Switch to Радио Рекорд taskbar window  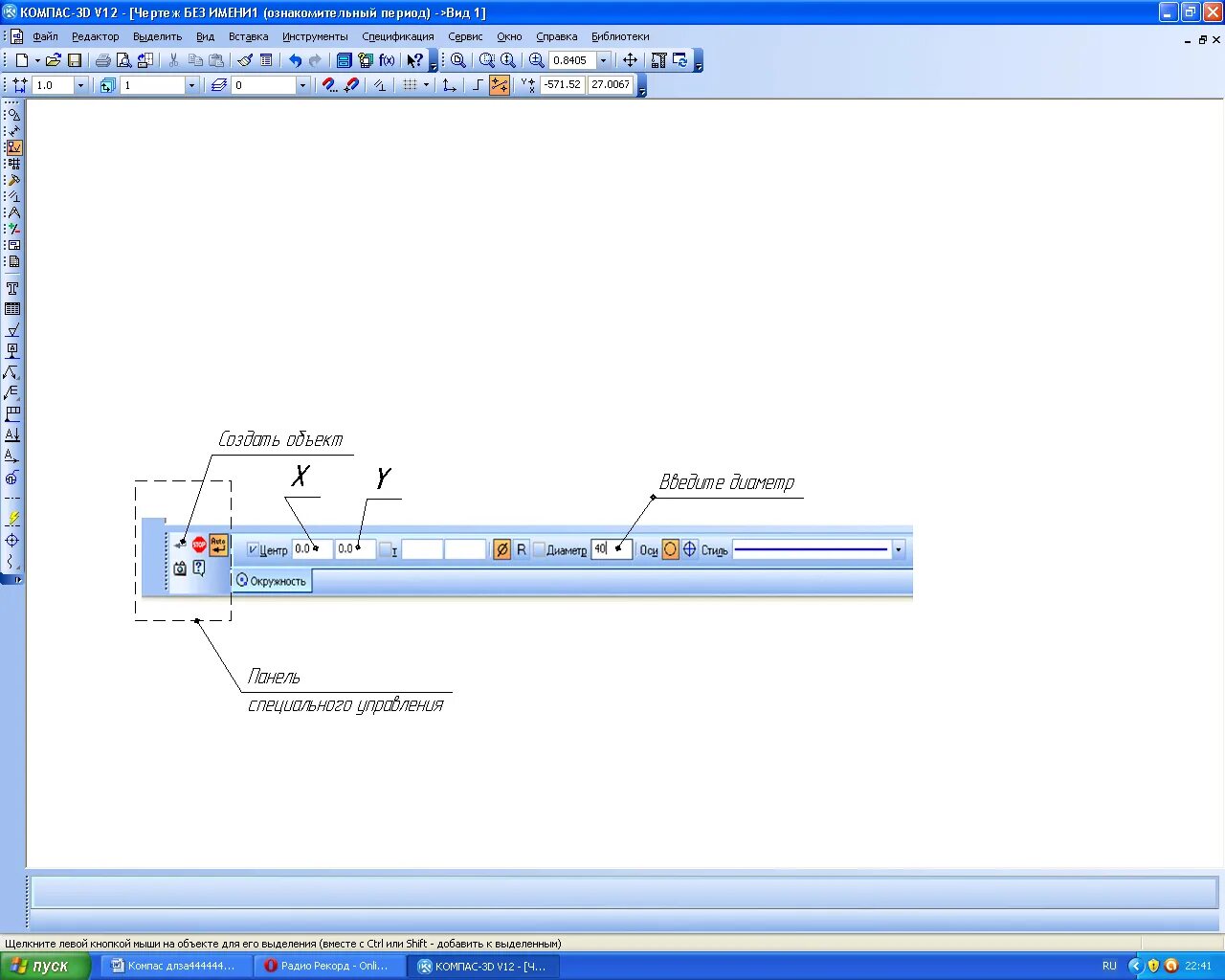[x=329, y=966]
